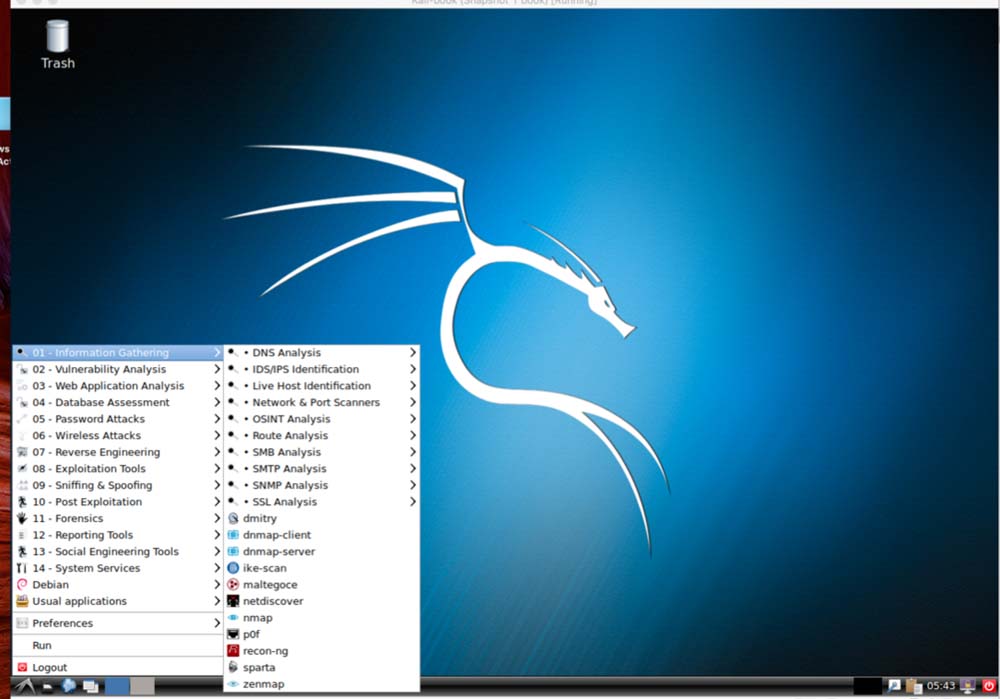The width and height of the screenshot is (1000, 699).
Task: Start the maltegoce tool
Action: [x=269, y=585]
